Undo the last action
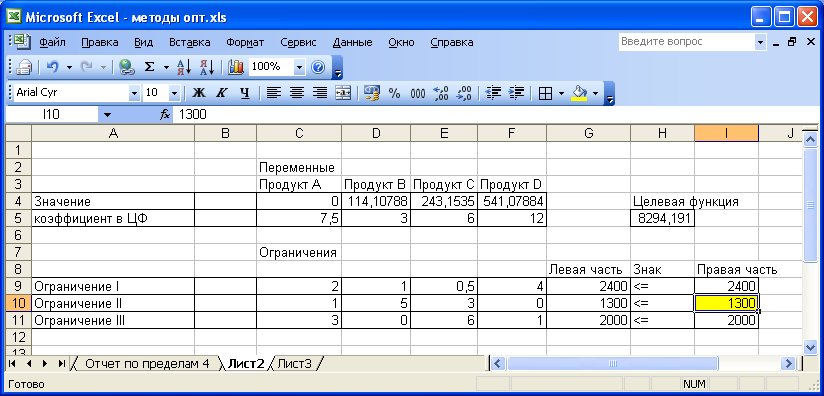824x396 pixels. [52, 67]
